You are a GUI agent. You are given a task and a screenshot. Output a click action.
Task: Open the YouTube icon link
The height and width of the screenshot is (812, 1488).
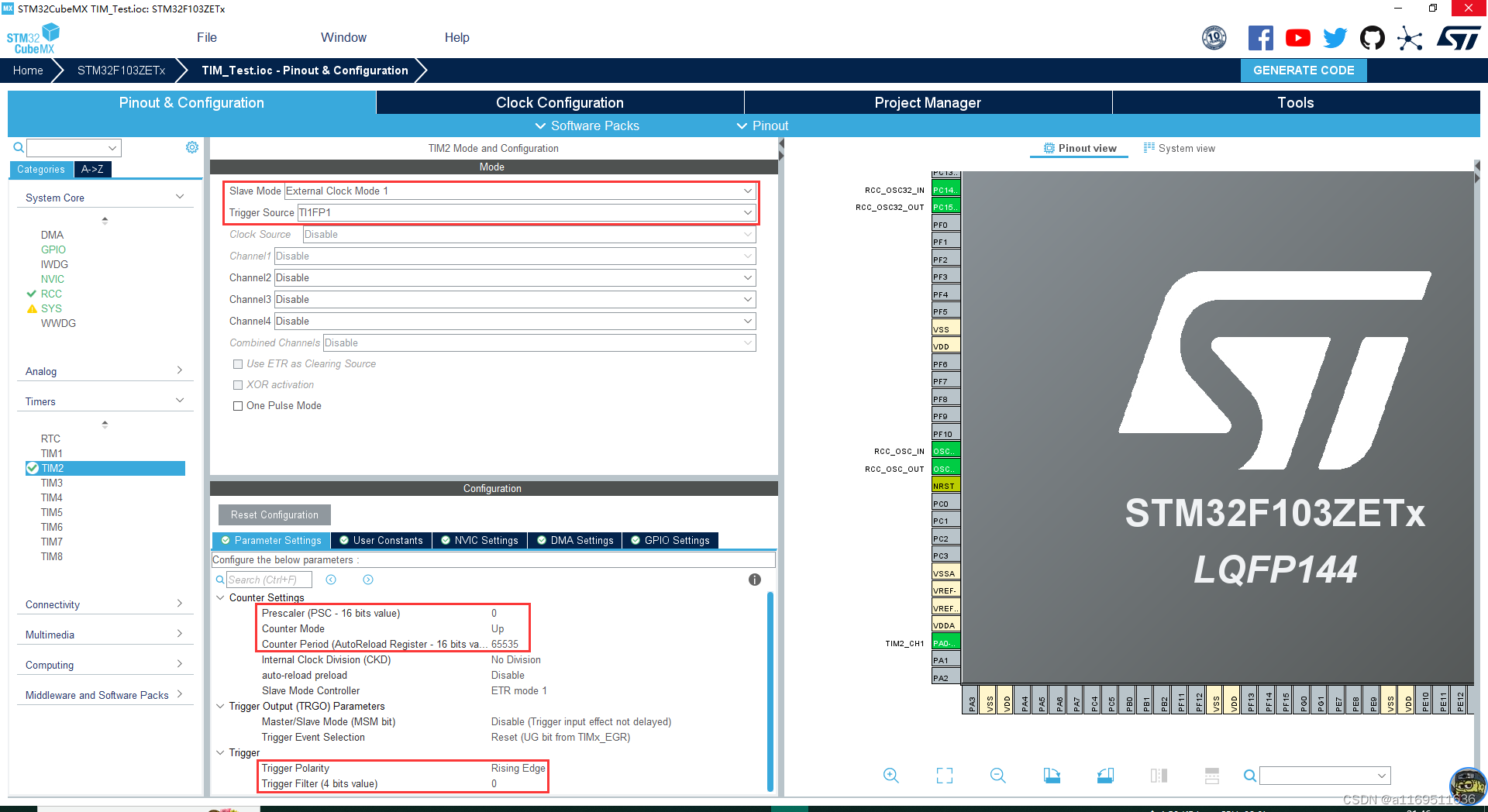pyautogui.click(x=1298, y=38)
